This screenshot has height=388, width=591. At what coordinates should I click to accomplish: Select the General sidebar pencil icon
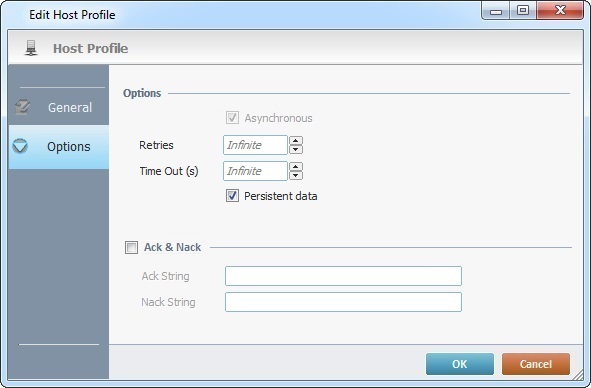tap(22, 107)
